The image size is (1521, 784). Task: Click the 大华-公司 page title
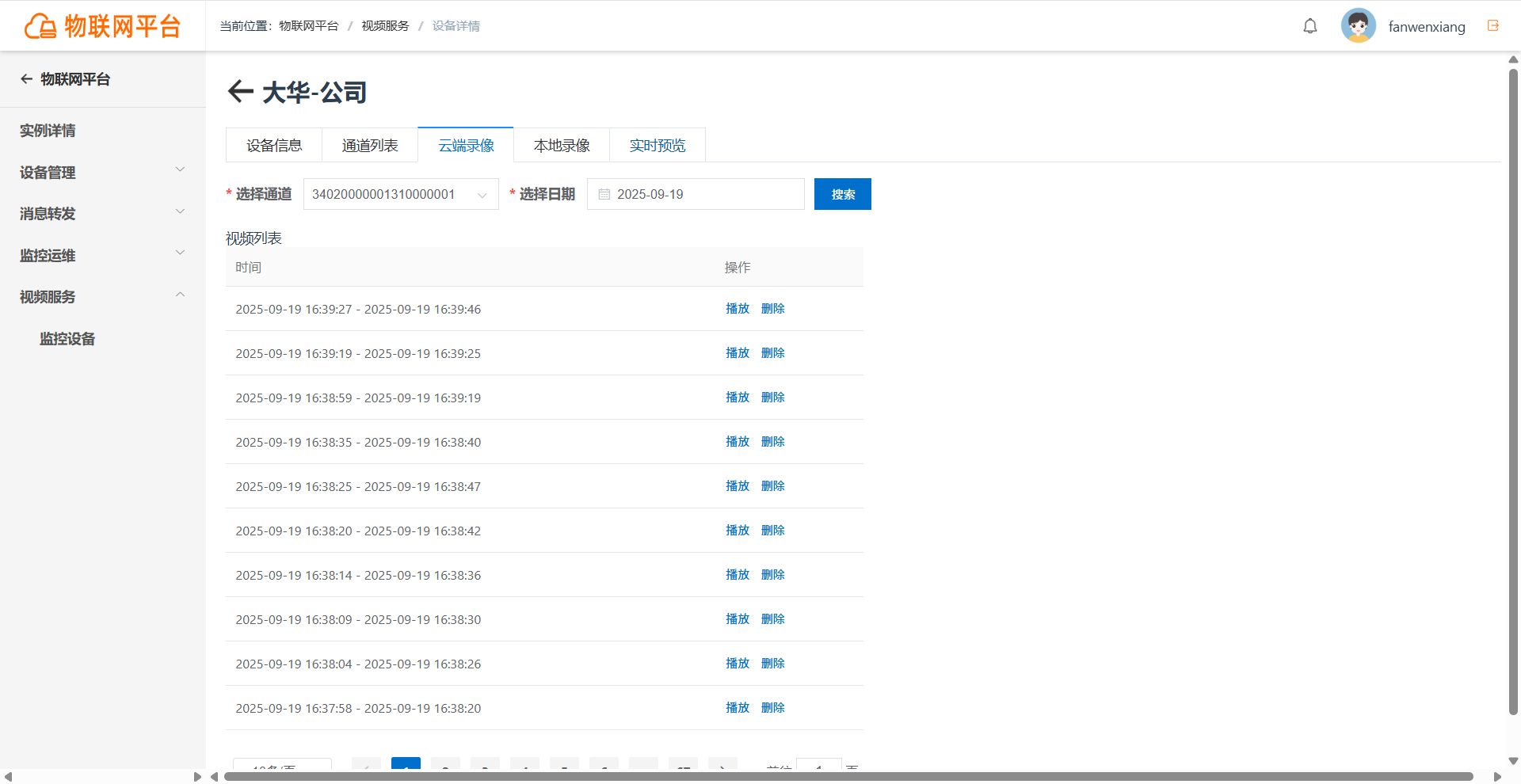click(x=314, y=92)
